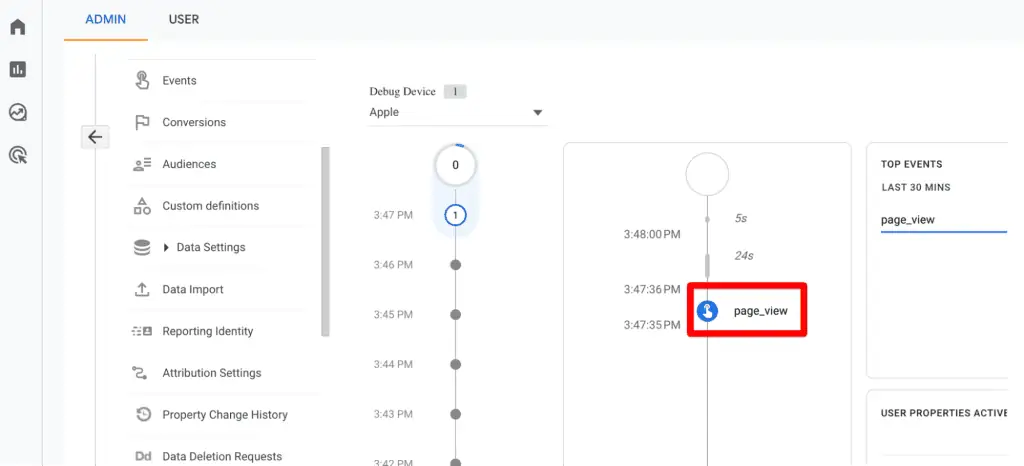
Task: Open Events in the admin menu
Action: point(180,80)
